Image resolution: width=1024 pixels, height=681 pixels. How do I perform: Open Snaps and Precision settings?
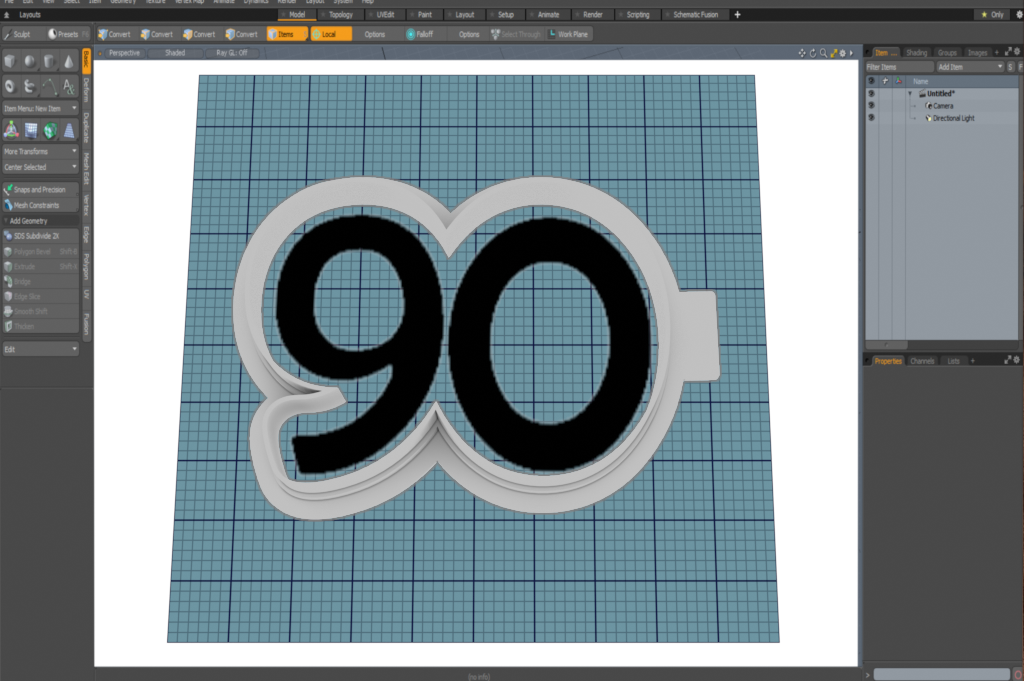(x=40, y=189)
